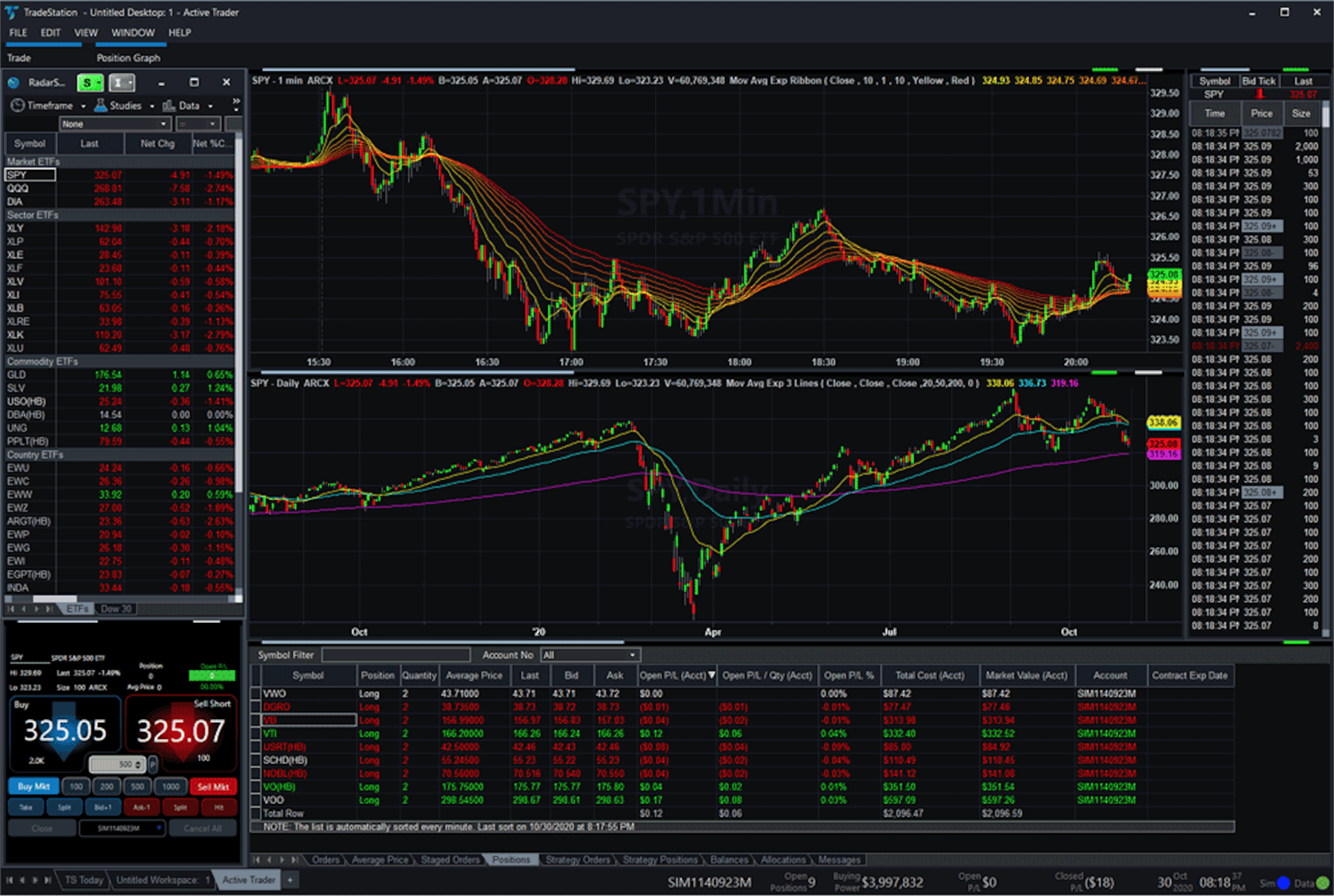Click the Symbol Filter input field
This screenshot has width=1334, height=896.
coord(396,655)
